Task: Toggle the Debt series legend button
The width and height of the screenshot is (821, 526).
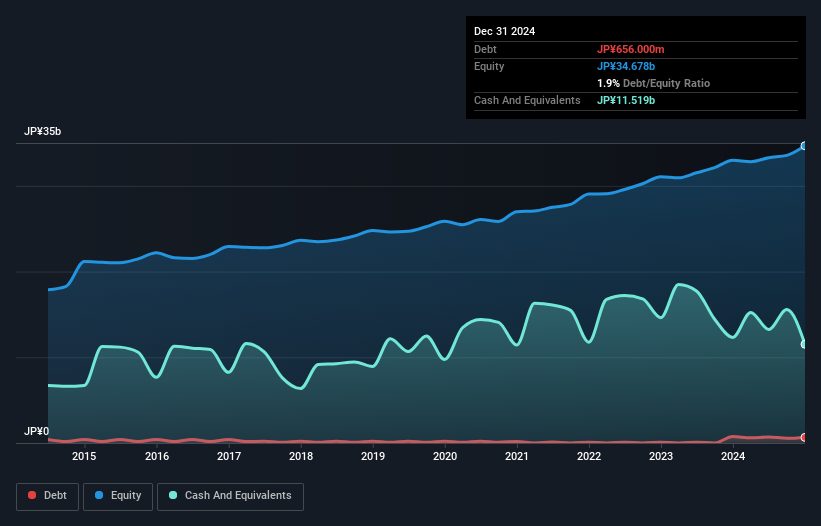Action: pyautogui.click(x=47, y=496)
